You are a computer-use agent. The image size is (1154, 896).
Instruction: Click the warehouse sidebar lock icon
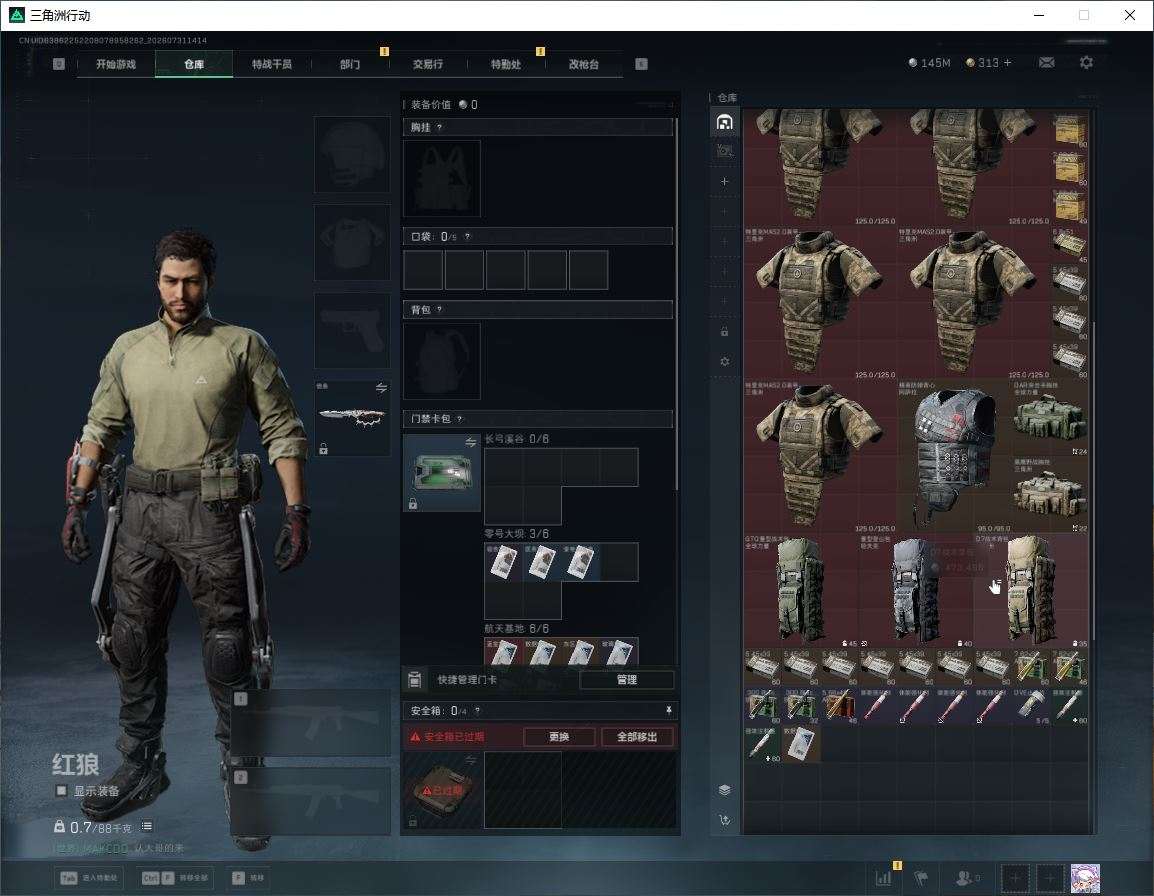tap(725, 332)
